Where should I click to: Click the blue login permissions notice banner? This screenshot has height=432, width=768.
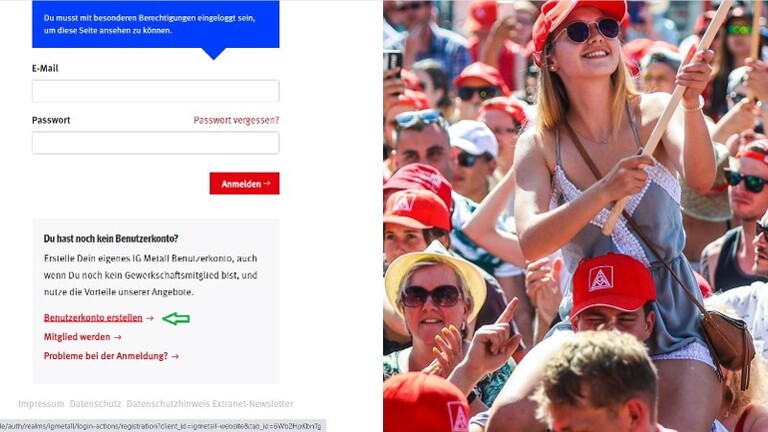coord(156,24)
